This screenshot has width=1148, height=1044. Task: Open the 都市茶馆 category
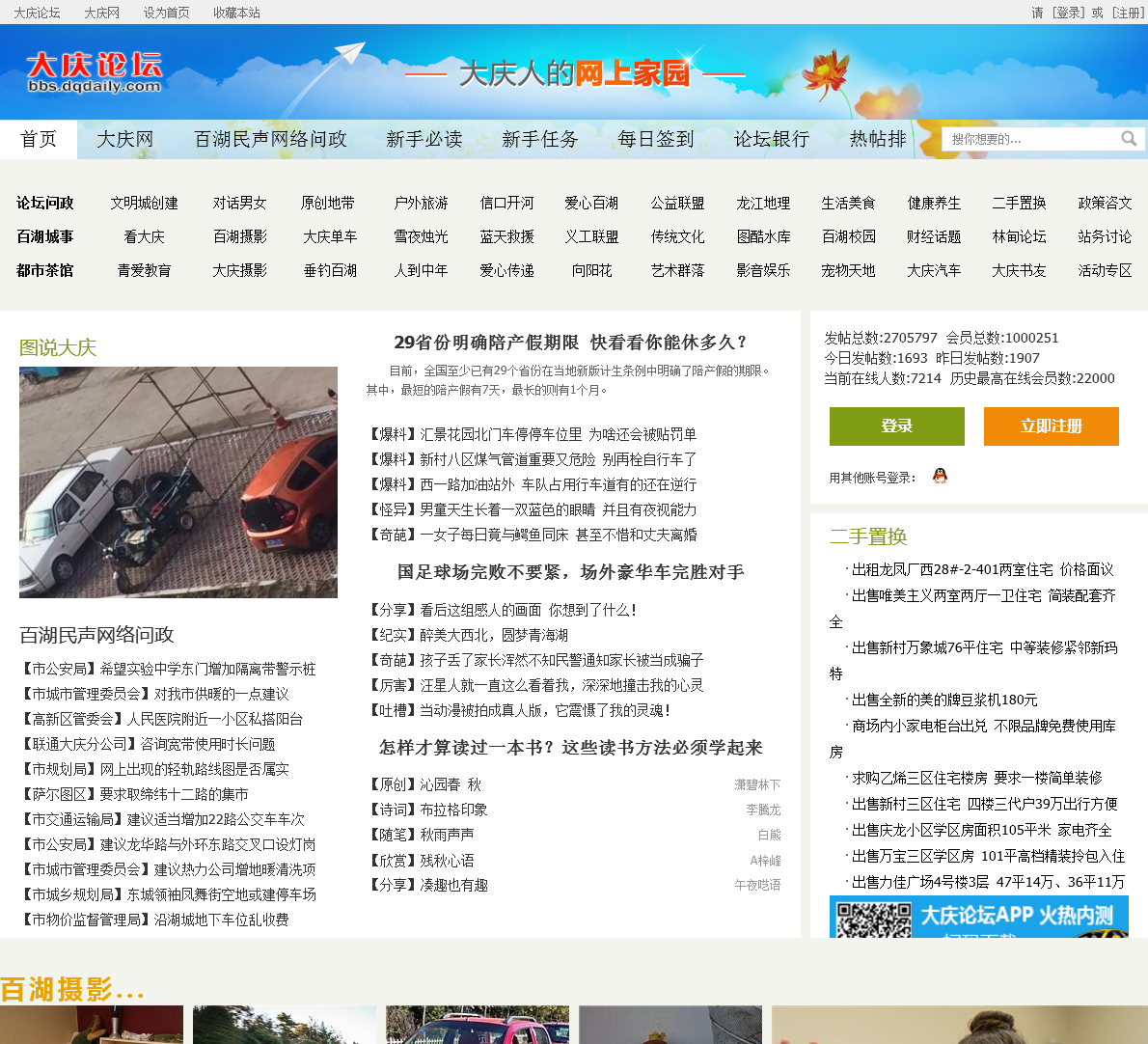pyautogui.click(x=44, y=270)
